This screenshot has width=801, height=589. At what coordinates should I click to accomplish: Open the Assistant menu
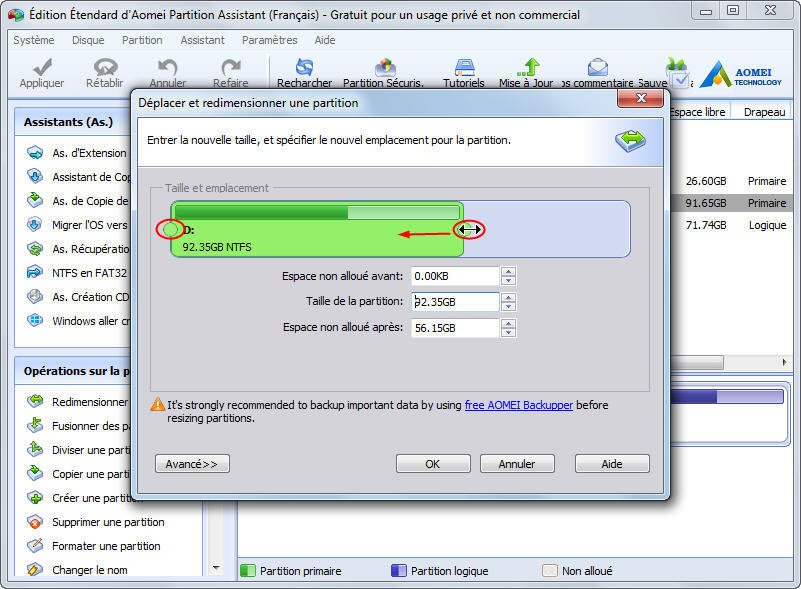(202, 40)
